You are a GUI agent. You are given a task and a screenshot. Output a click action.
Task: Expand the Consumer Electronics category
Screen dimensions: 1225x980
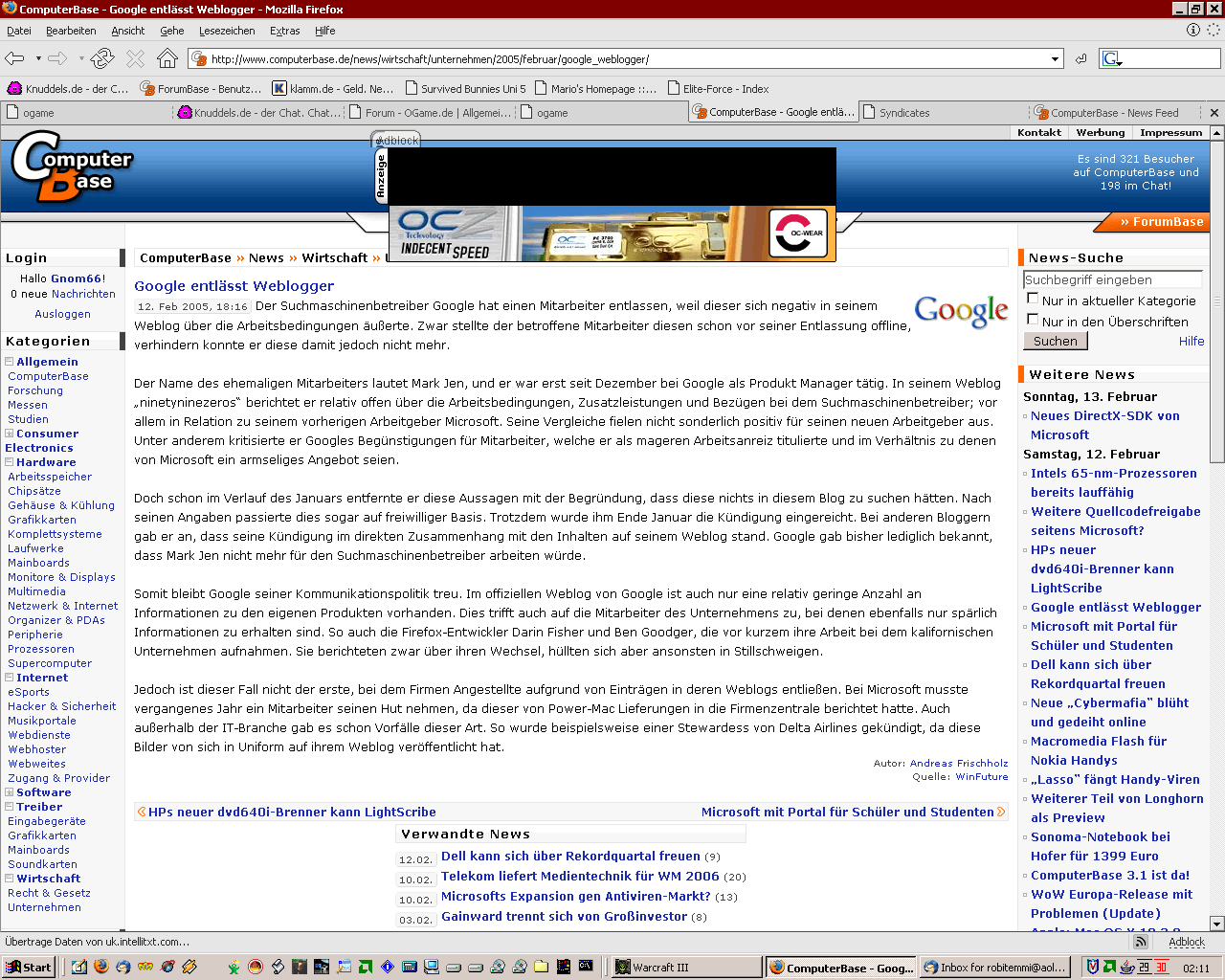[9, 434]
